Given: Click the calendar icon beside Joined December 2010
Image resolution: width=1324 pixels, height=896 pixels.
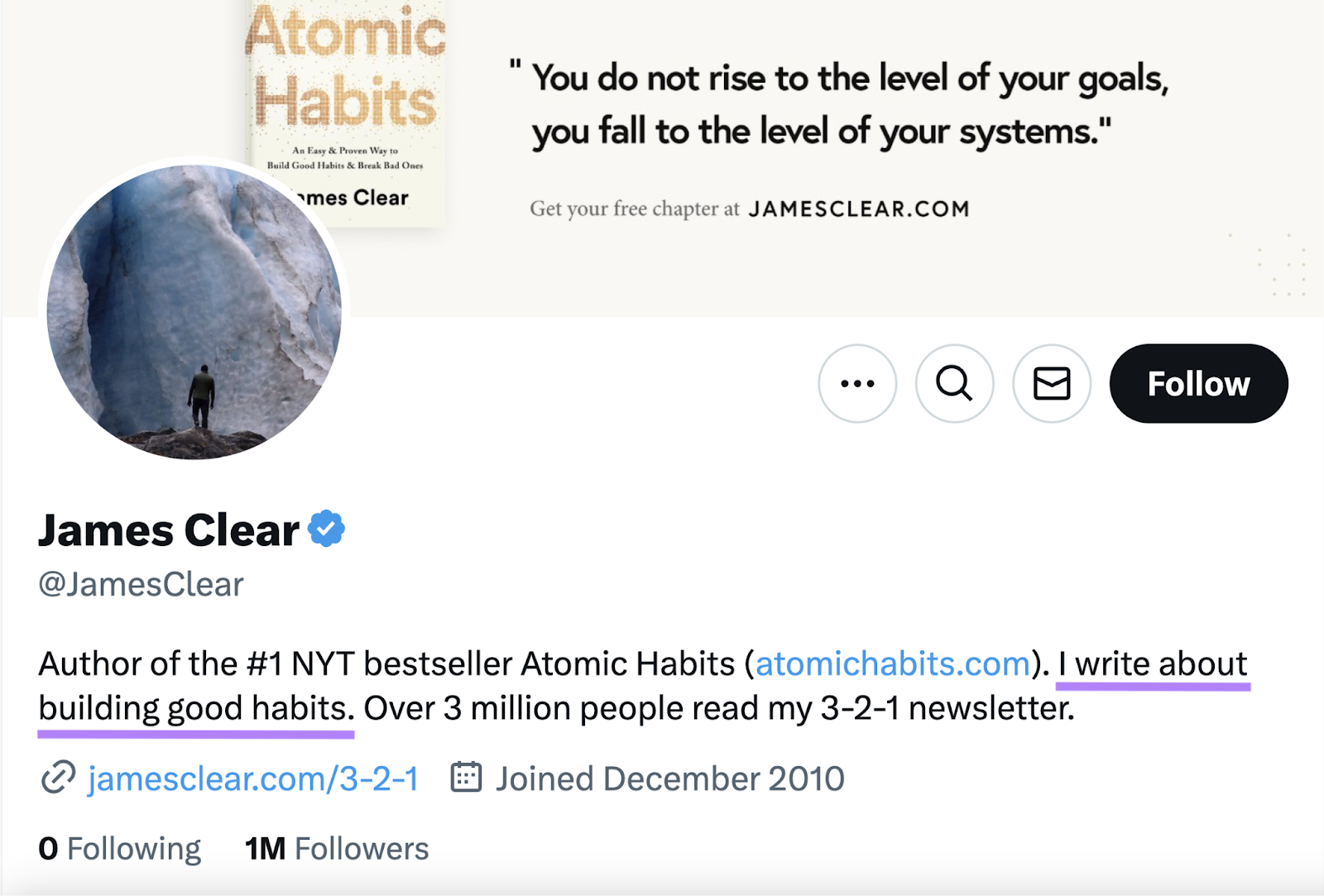Looking at the screenshot, I should pyautogui.click(x=467, y=778).
